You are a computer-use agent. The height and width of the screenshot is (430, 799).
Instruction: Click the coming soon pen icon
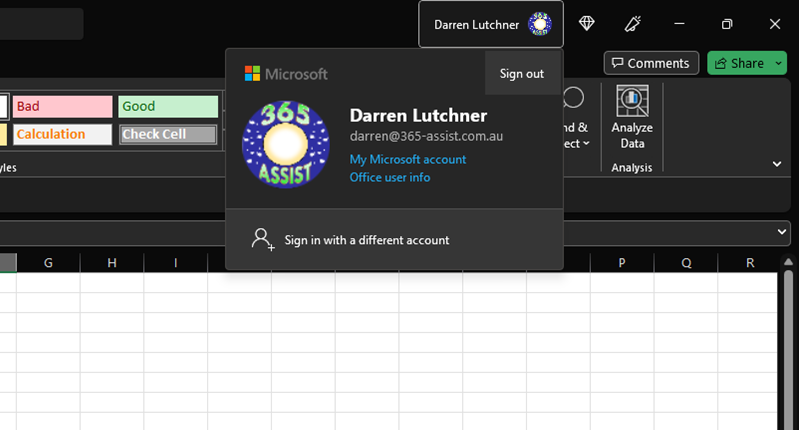click(x=632, y=23)
